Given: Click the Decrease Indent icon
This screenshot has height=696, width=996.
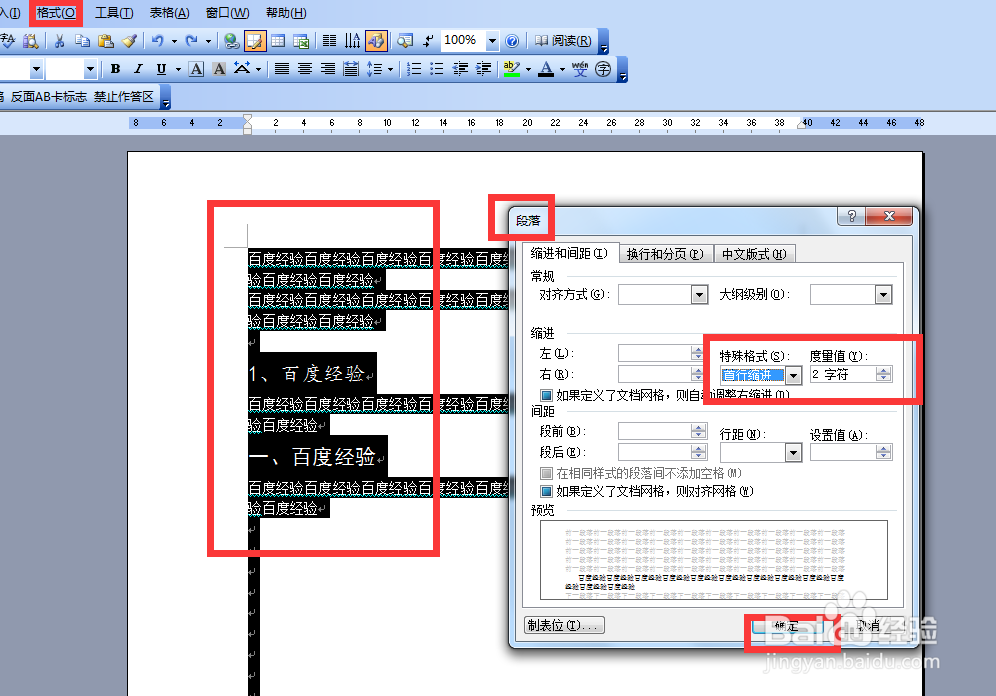Looking at the screenshot, I should [x=461, y=69].
